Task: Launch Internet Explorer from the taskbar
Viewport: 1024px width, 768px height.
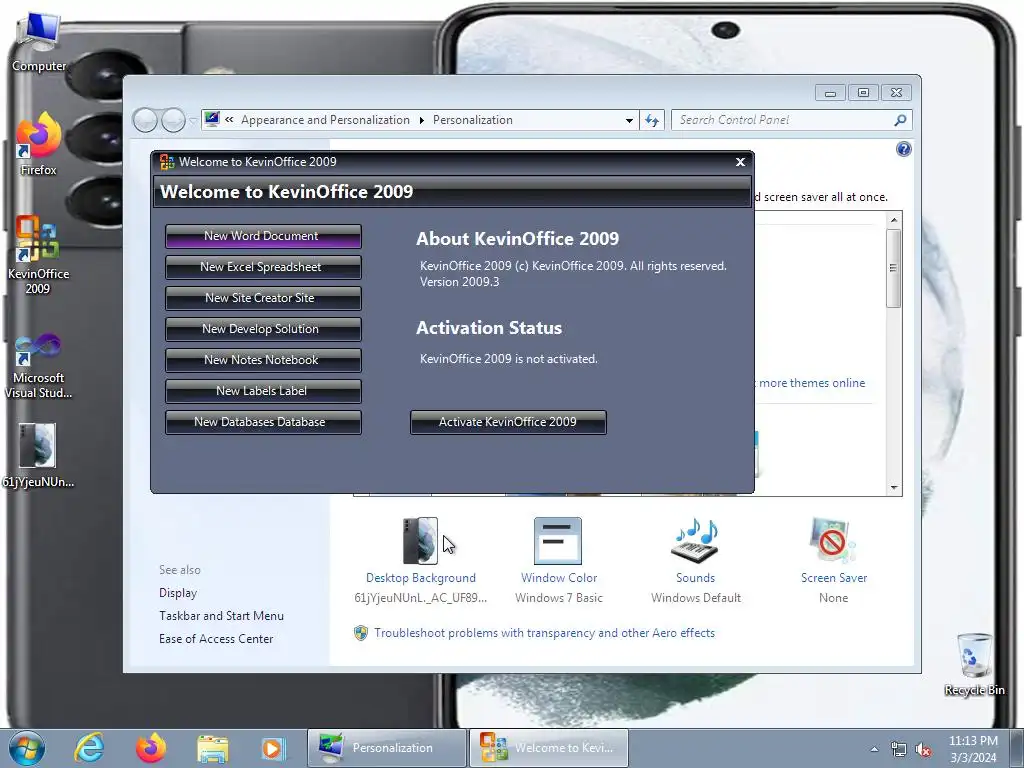Action: [89, 748]
